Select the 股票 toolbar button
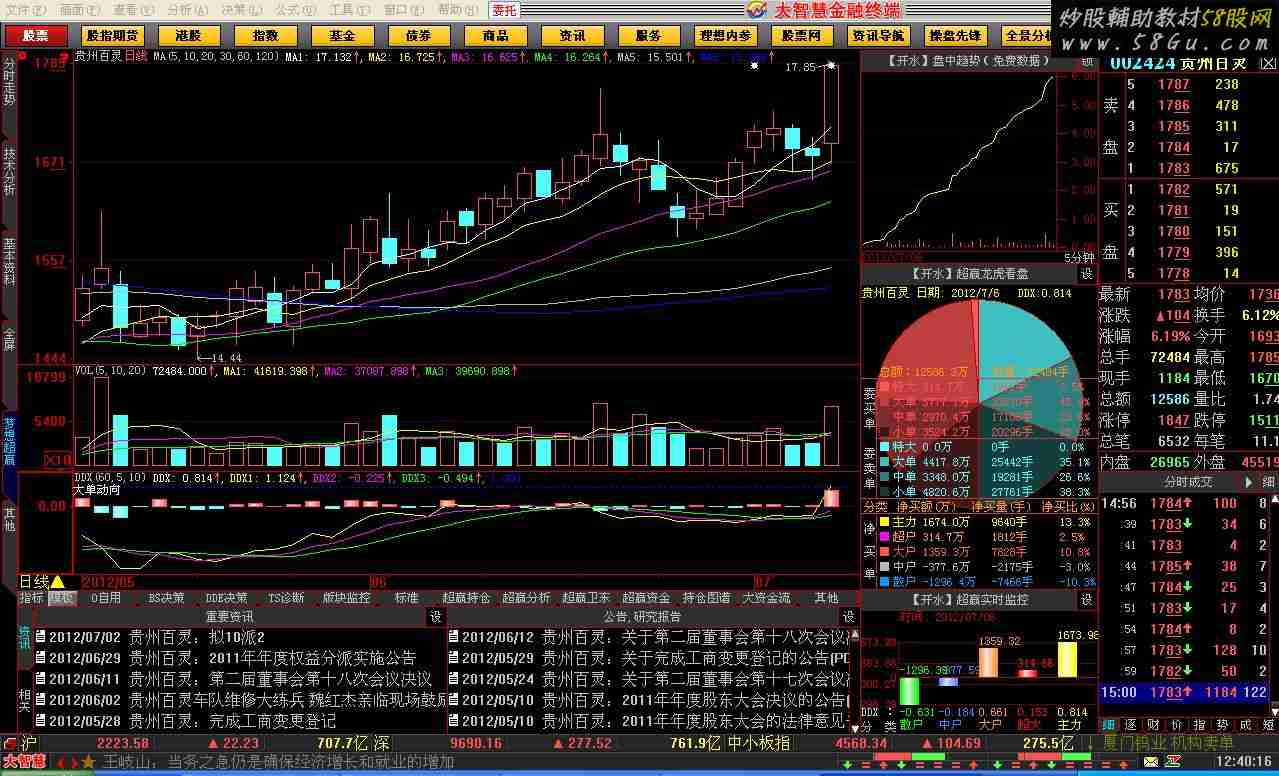 point(35,36)
